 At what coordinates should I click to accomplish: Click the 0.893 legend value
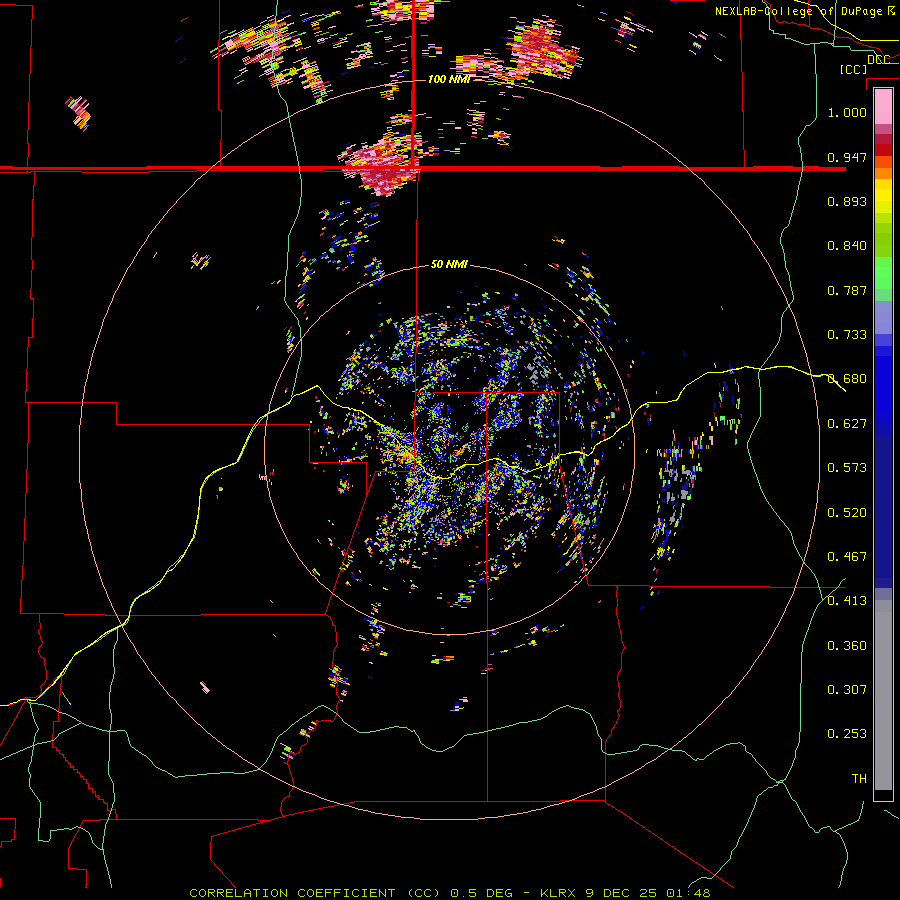847,201
